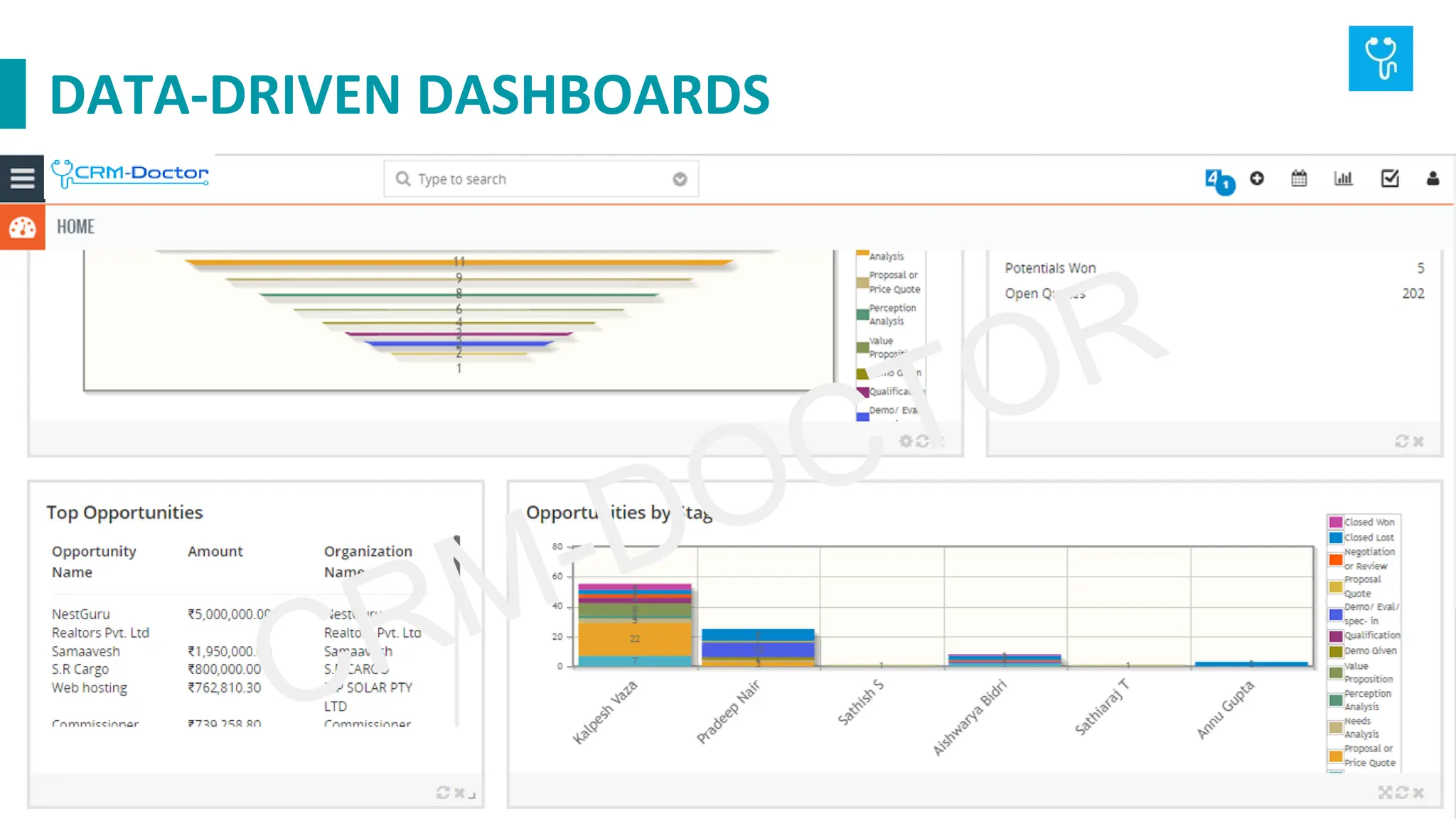Screen dimensions: 1456x819
Task: Refresh the funnel chart widget
Action: [x=922, y=441]
